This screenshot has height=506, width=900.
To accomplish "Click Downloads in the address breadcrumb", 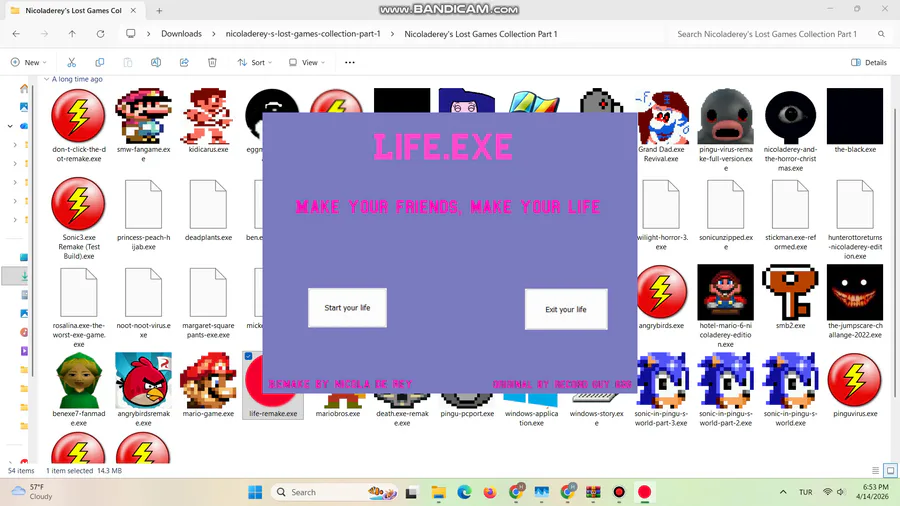I will point(181,34).
